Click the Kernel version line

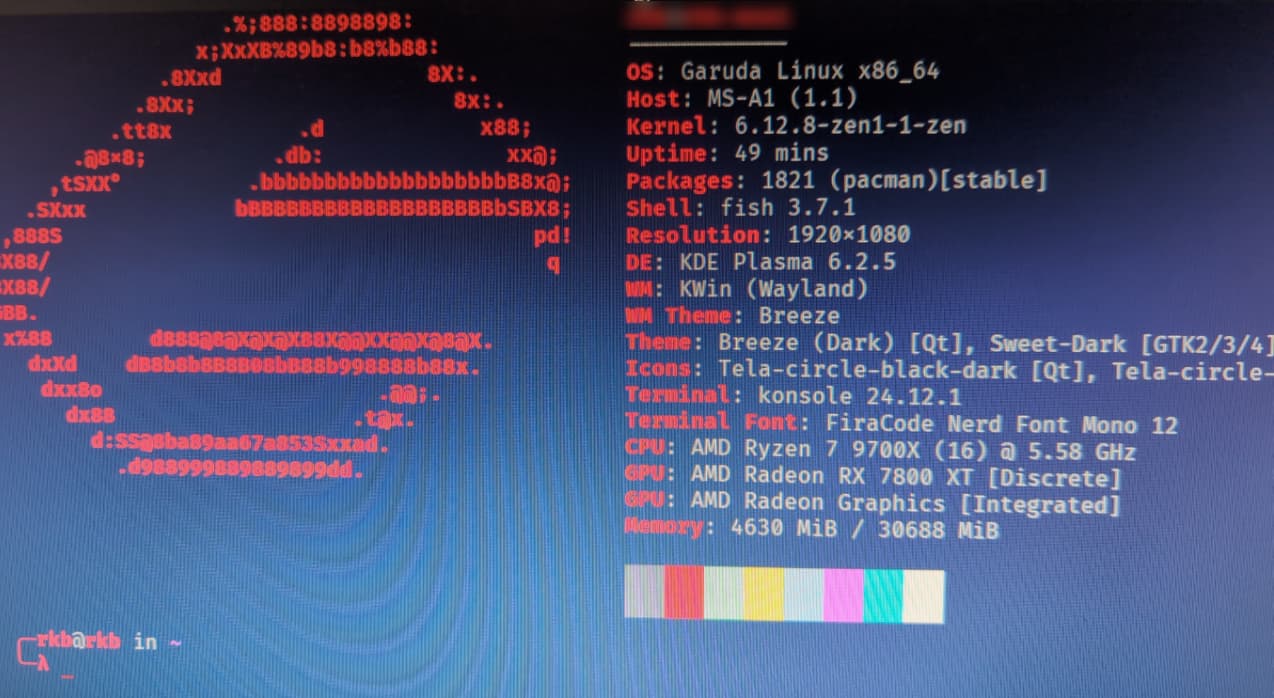796,127
